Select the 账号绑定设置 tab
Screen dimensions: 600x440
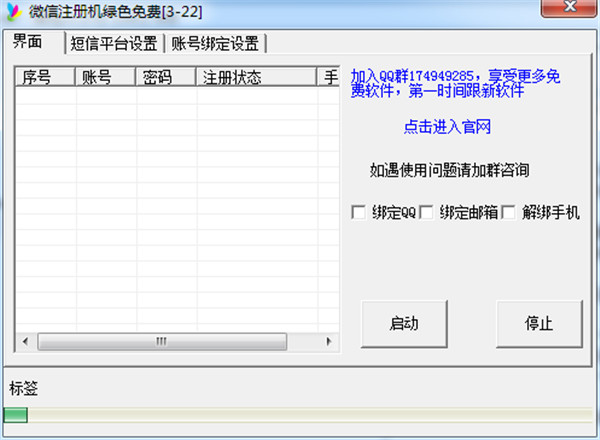coord(214,43)
